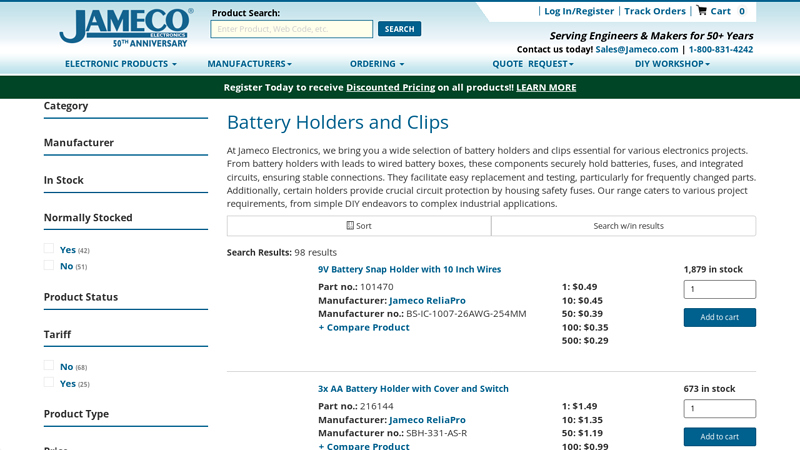Add 9V Battery Snap Holder to cart
The height and width of the screenshot is (450, 800).
pos(719,317)
